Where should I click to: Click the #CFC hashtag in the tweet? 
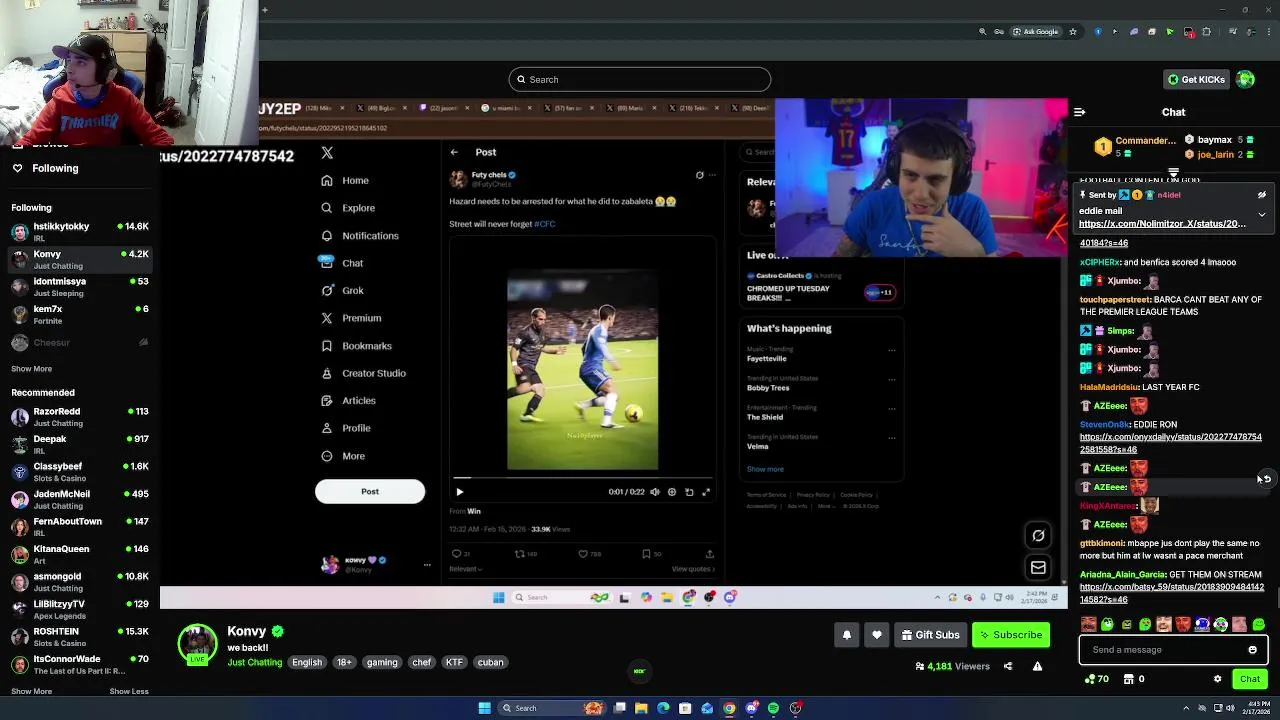[x=544, y=224]
